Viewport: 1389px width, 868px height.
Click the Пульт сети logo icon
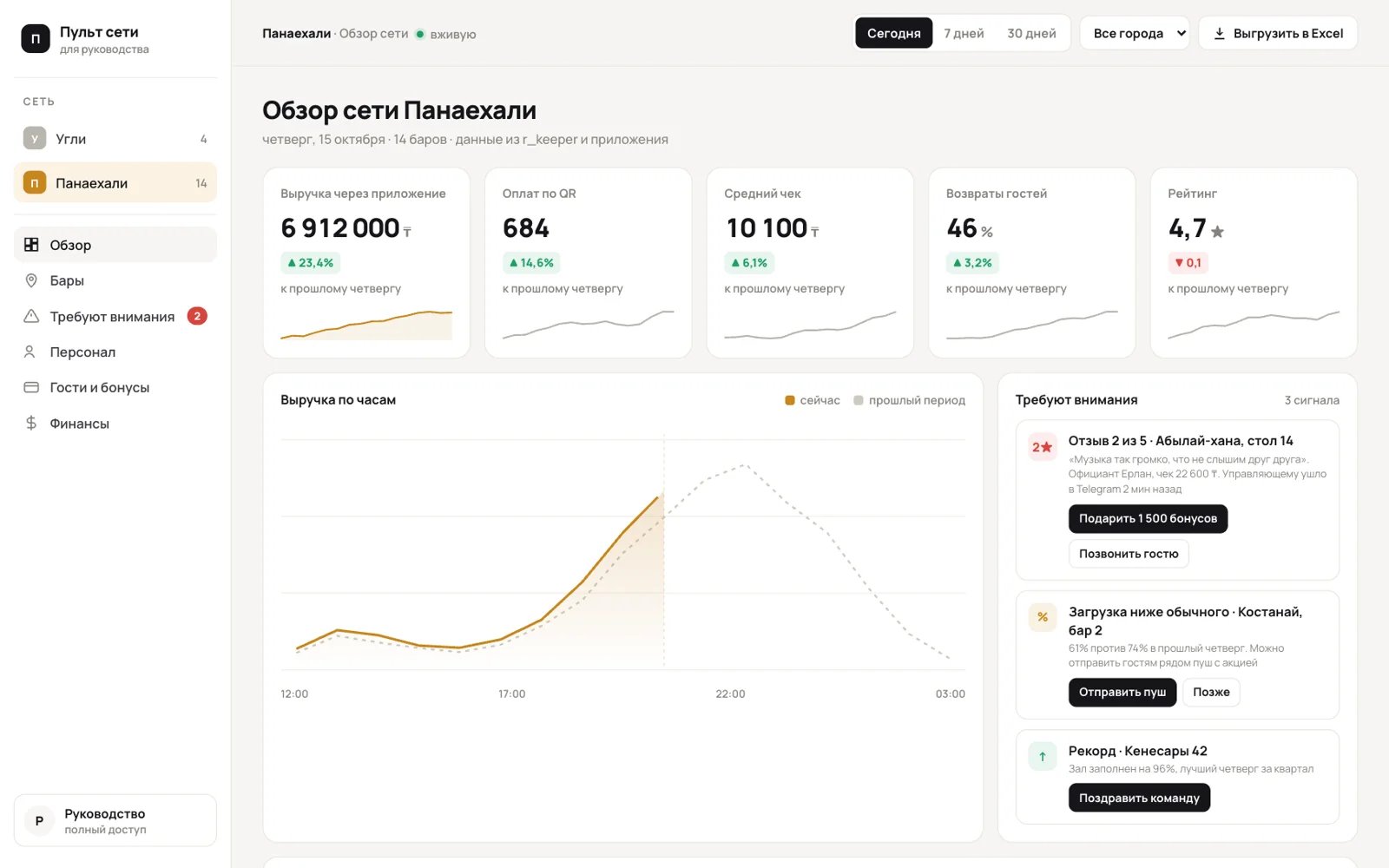tap(36, 39)
